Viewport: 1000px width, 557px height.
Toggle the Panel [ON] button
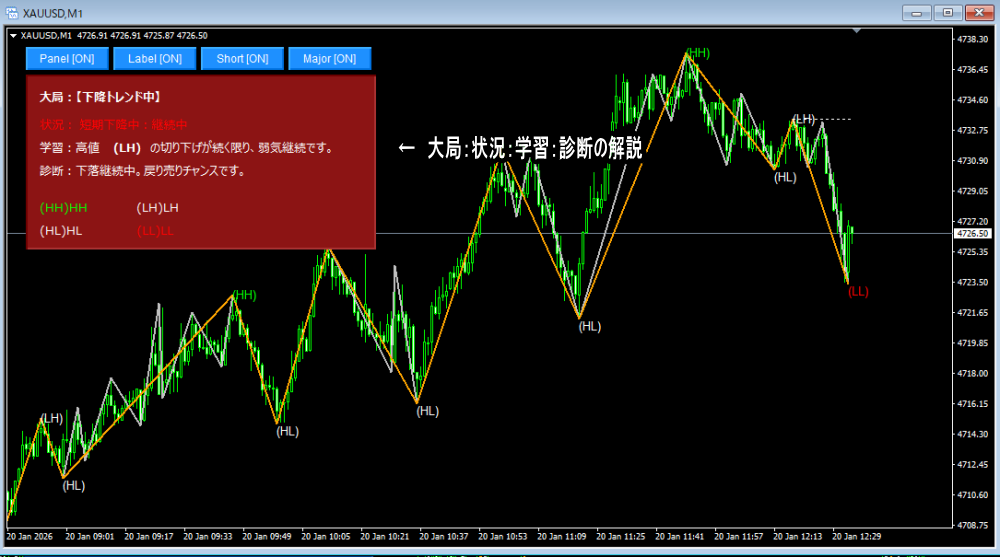(x=67, y=59)
